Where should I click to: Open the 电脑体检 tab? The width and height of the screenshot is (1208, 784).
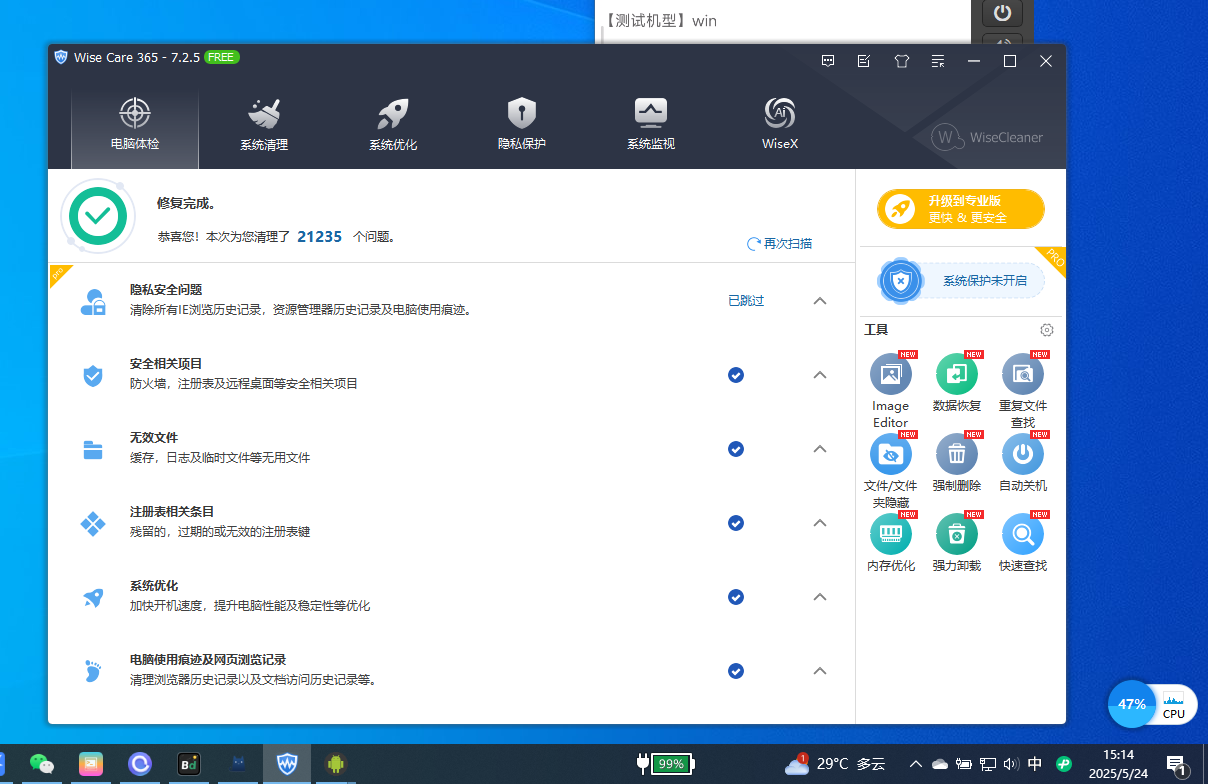pos(135,124)
